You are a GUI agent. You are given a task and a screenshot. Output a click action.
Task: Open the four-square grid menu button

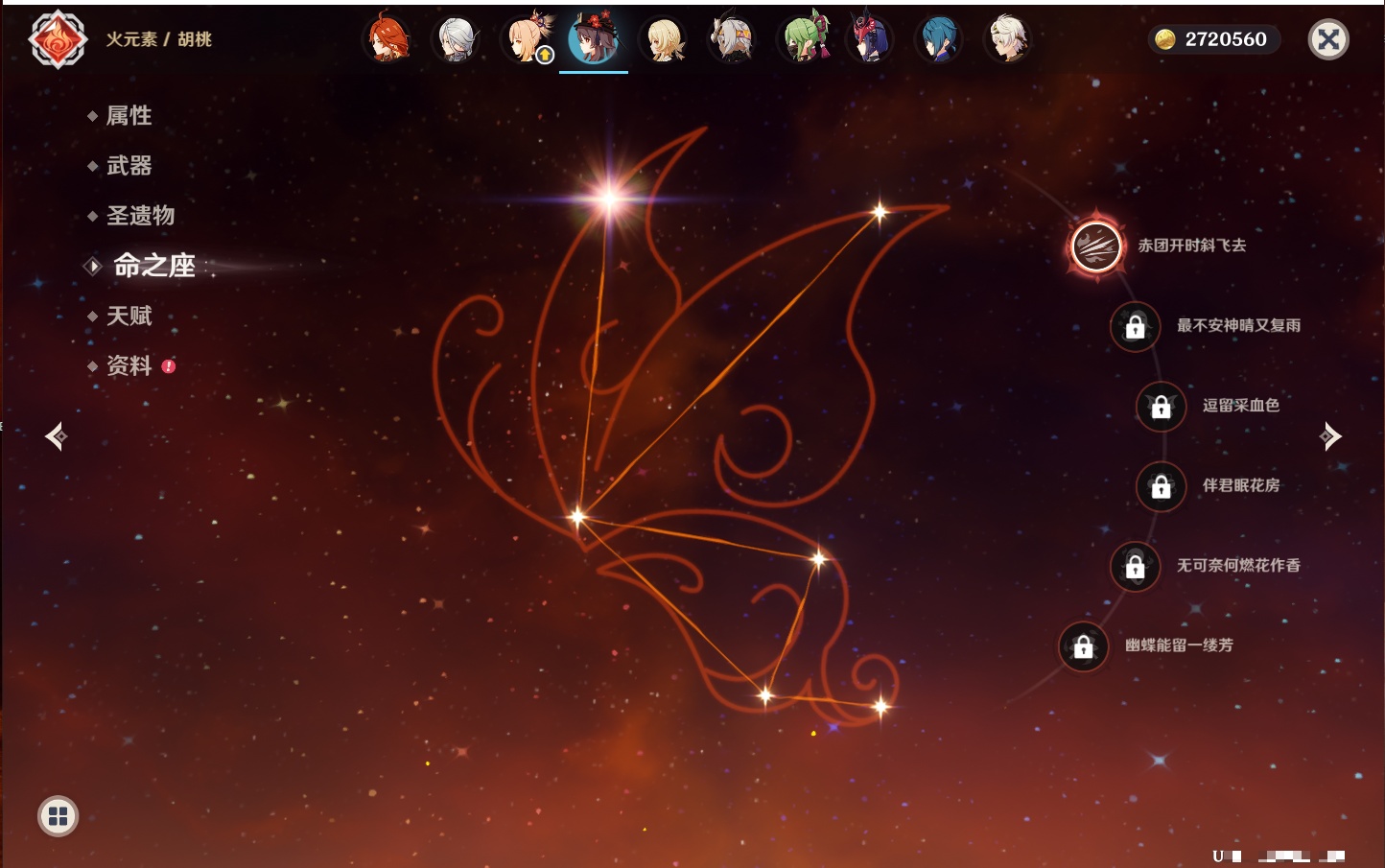[58, 816]
